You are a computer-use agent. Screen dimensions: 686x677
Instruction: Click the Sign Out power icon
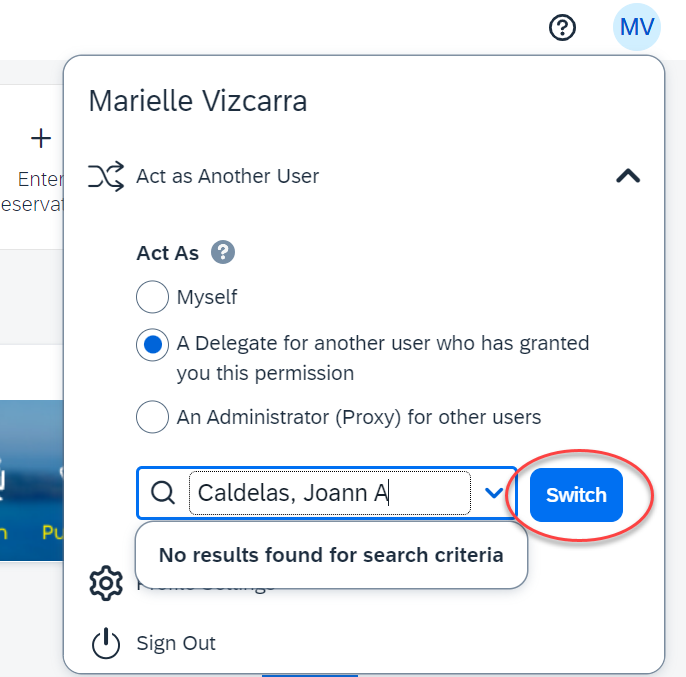(x=106, y=643)
